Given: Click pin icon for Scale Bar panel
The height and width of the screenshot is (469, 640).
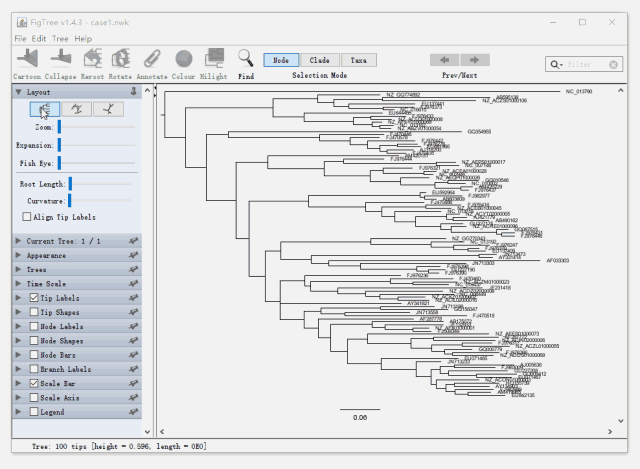Looking at the screenshot, I should (133, 383).
